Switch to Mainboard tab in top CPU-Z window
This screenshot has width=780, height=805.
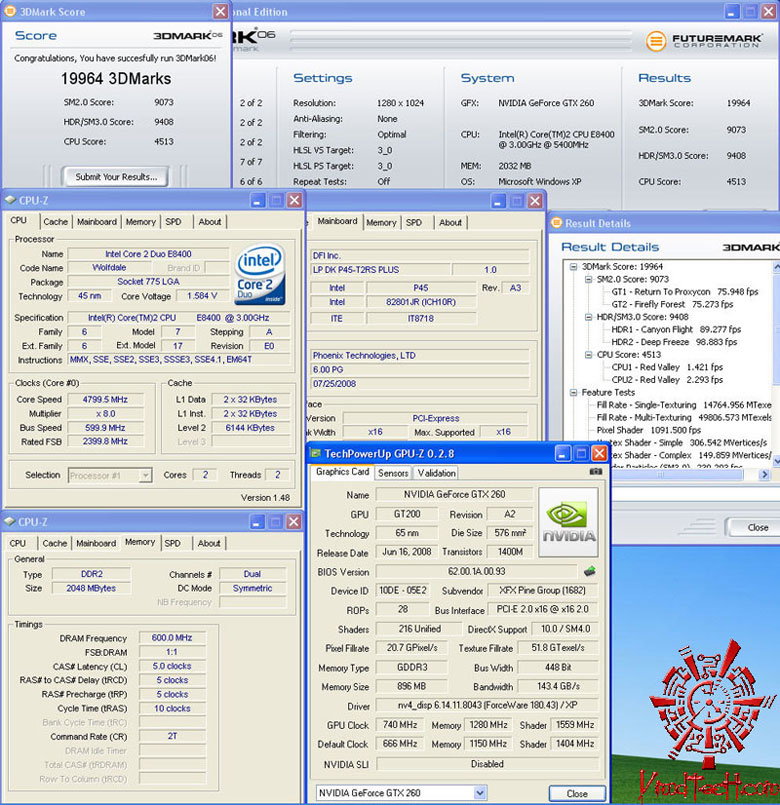(x=97, y=222)
